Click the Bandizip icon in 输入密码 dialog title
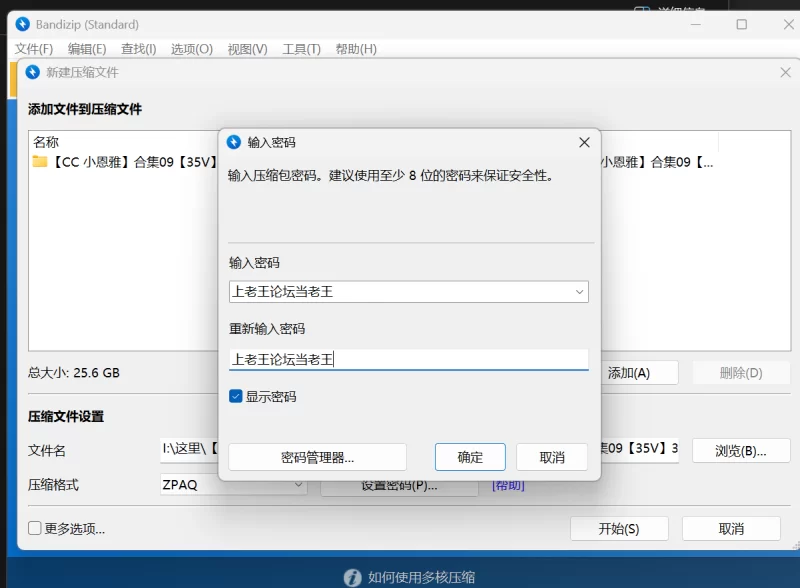Image resolution: width=800 pixels, height=588 pixels. pos(234,142)
